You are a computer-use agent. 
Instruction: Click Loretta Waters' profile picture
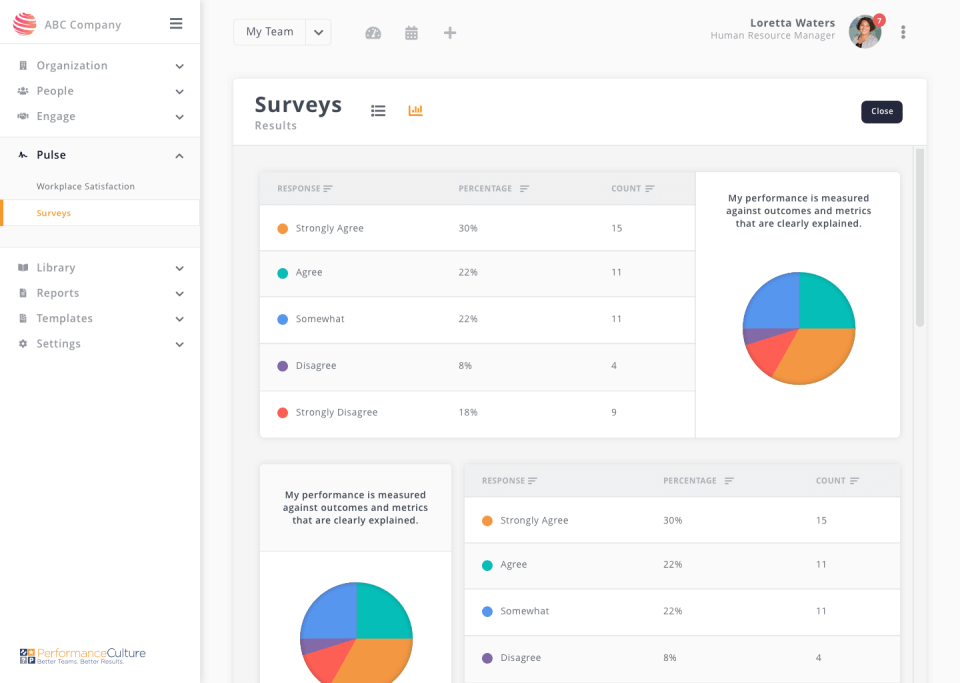[x=863, y=31]
